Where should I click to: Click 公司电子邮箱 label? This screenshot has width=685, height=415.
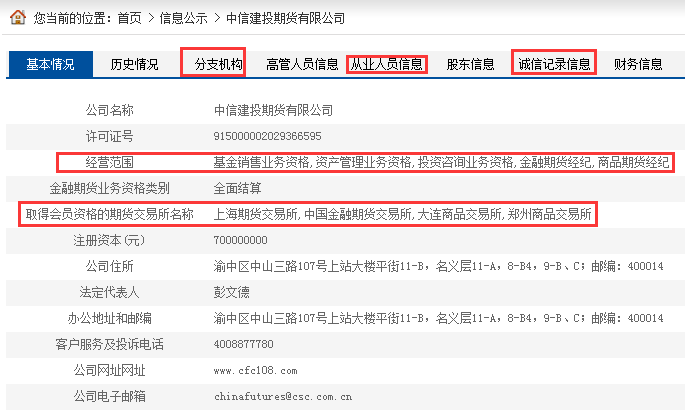click(109, 396)
